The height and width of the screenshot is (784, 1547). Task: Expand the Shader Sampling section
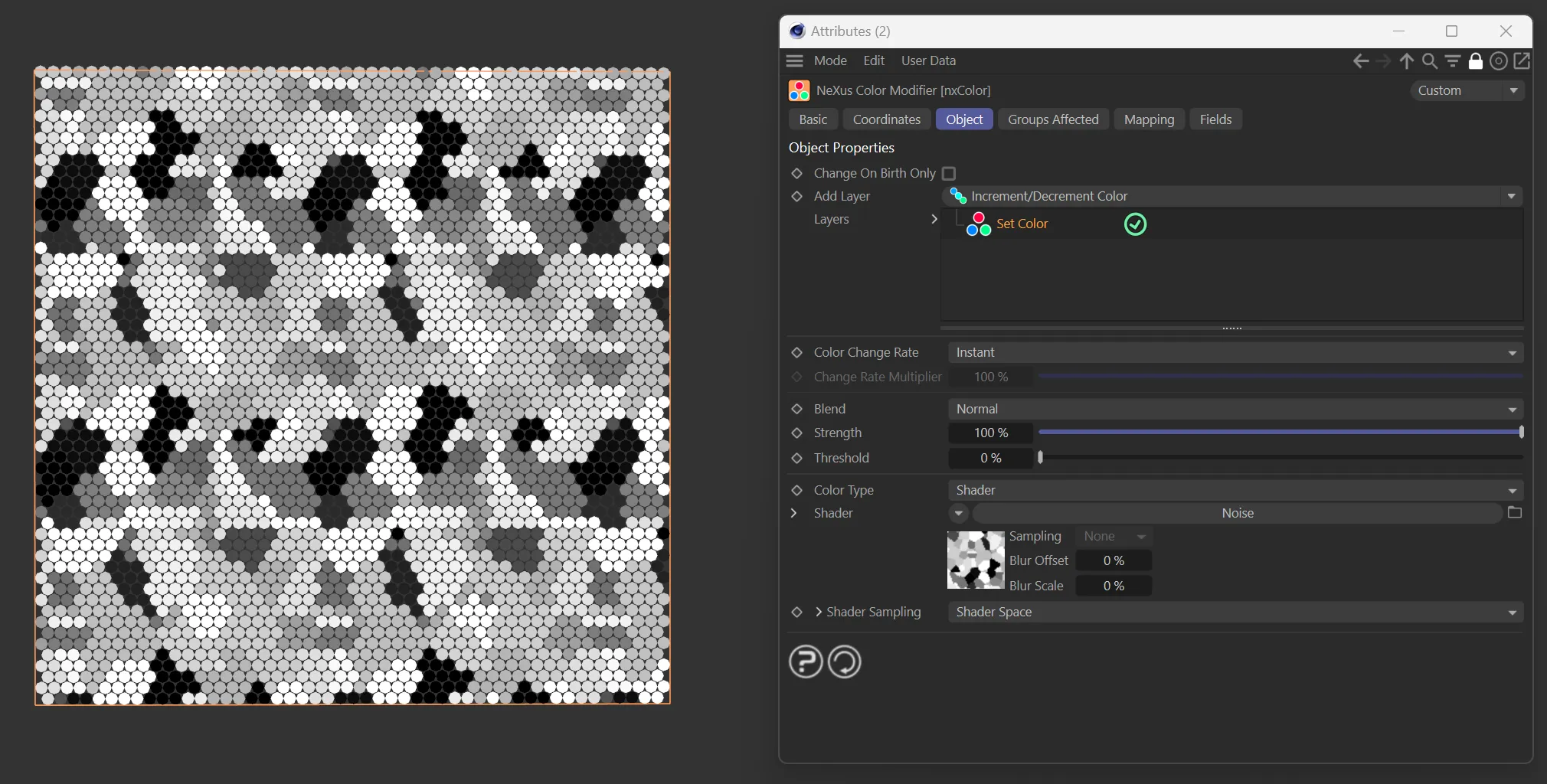tap(819, 612)
